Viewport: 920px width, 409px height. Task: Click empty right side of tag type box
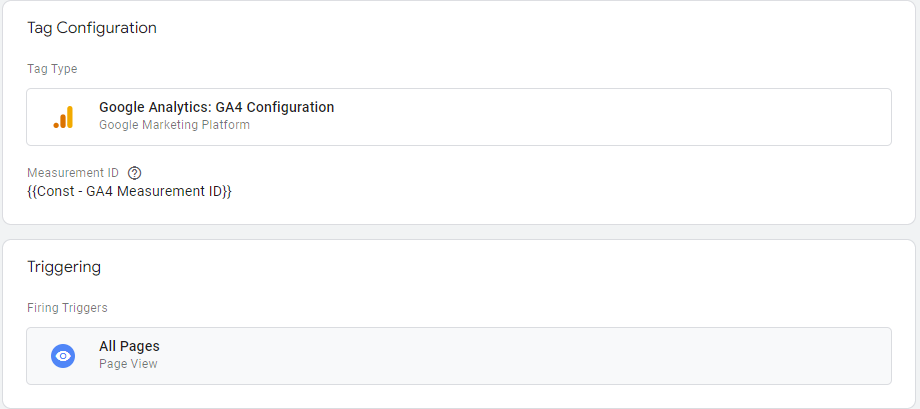pyautogui.click(x=650, y=117)
